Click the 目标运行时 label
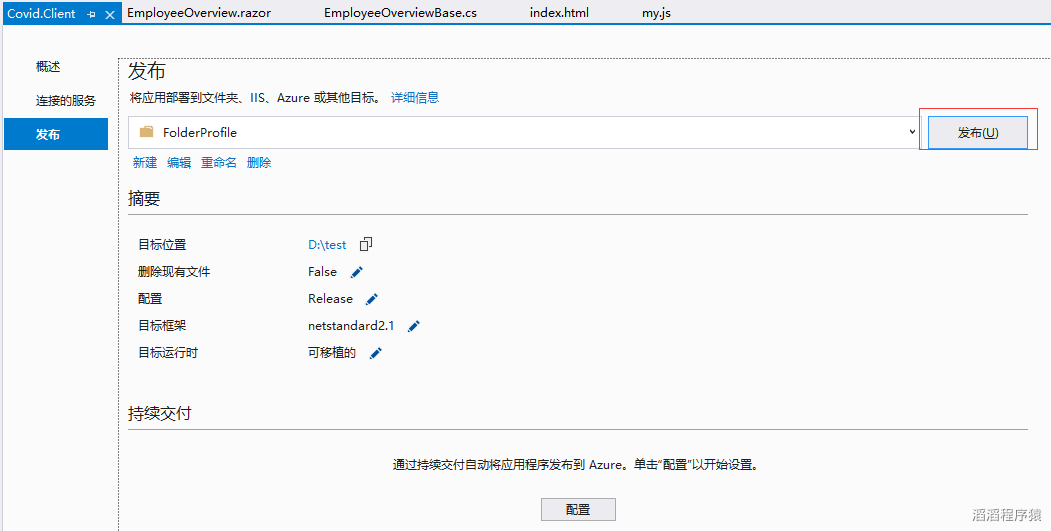Image resolution: width=1051 pixels, height=531 pixels. tap(168, 353)
